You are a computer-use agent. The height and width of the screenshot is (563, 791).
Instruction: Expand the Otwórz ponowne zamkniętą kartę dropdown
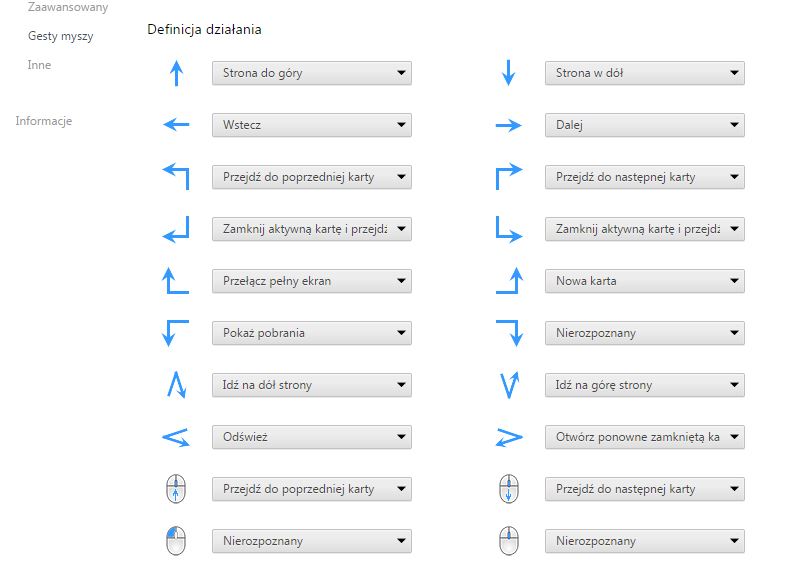pyautogui.click(x=645, y=437)
